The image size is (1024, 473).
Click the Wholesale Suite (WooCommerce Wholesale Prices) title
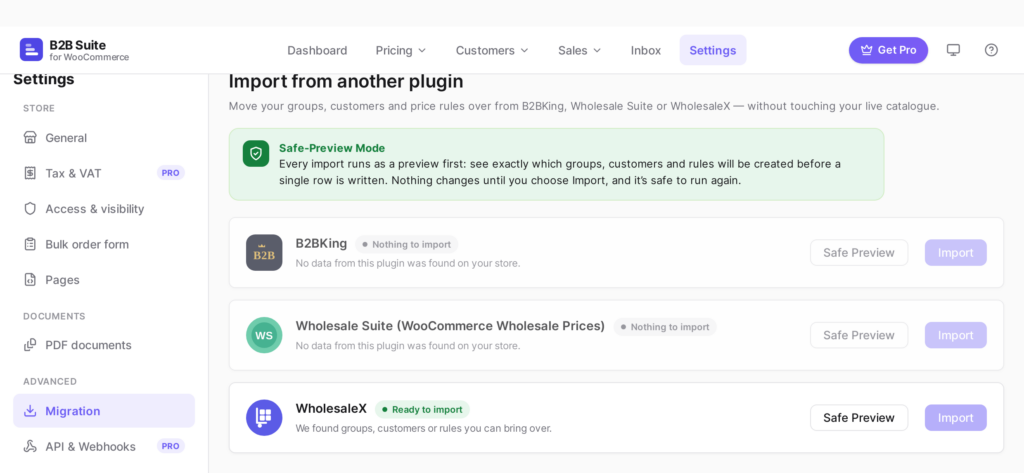(x=450, y=325)
